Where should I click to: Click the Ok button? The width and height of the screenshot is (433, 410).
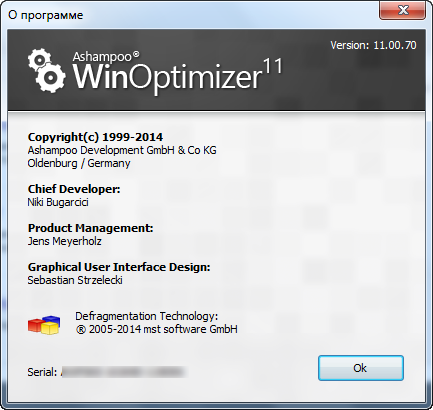[x=361, y=368]
